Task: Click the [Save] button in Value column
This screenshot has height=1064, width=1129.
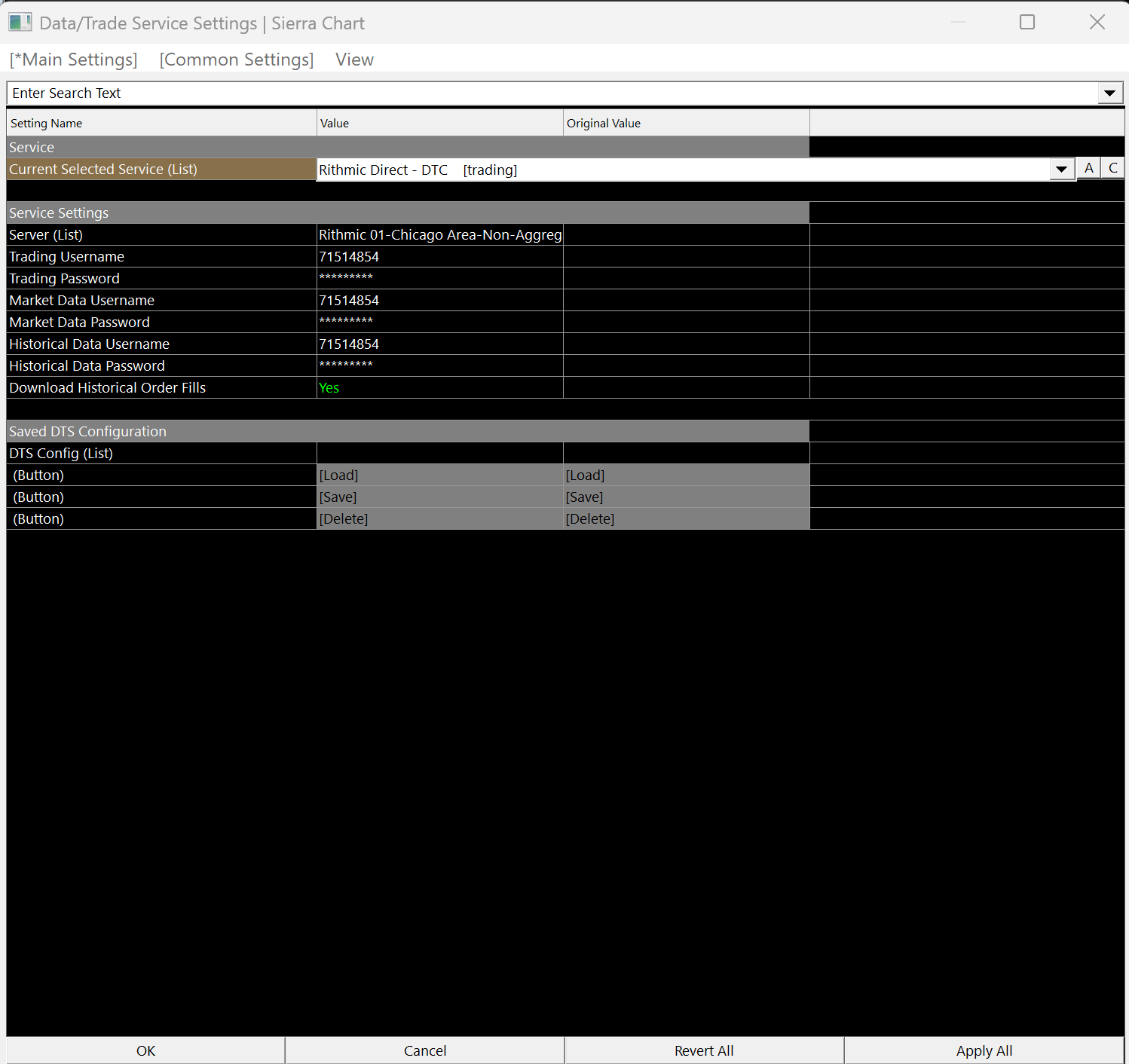Action: pos(440,497)
